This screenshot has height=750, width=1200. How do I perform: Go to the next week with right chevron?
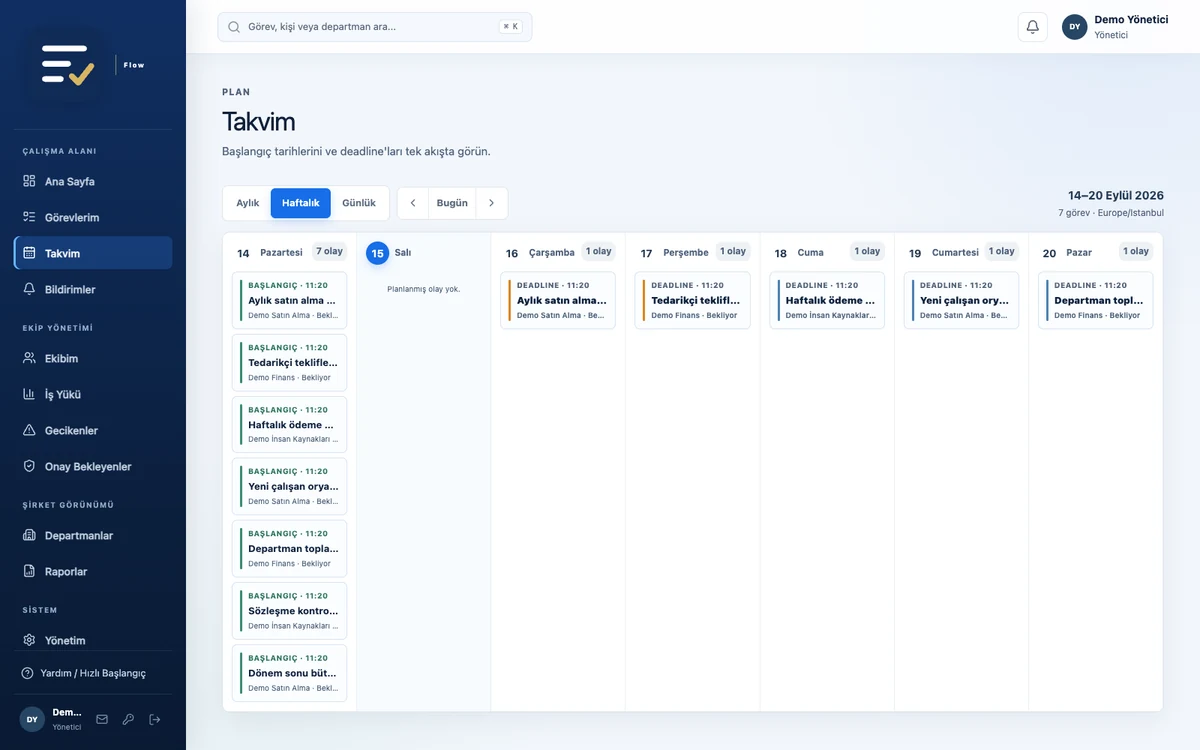pyautogui.click(x=491, y=203)
